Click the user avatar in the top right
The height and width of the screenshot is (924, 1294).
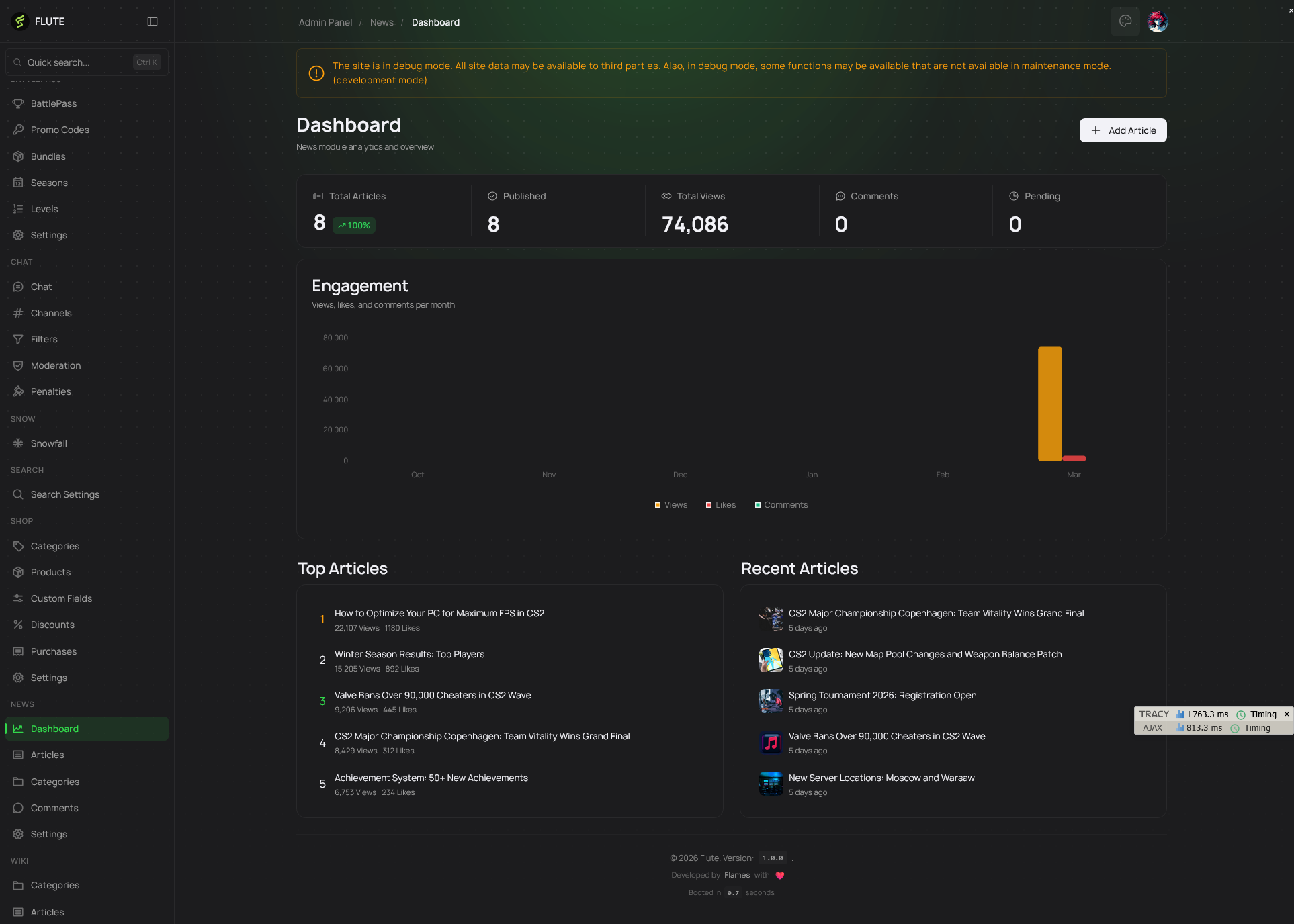(x=1158, y=21)
